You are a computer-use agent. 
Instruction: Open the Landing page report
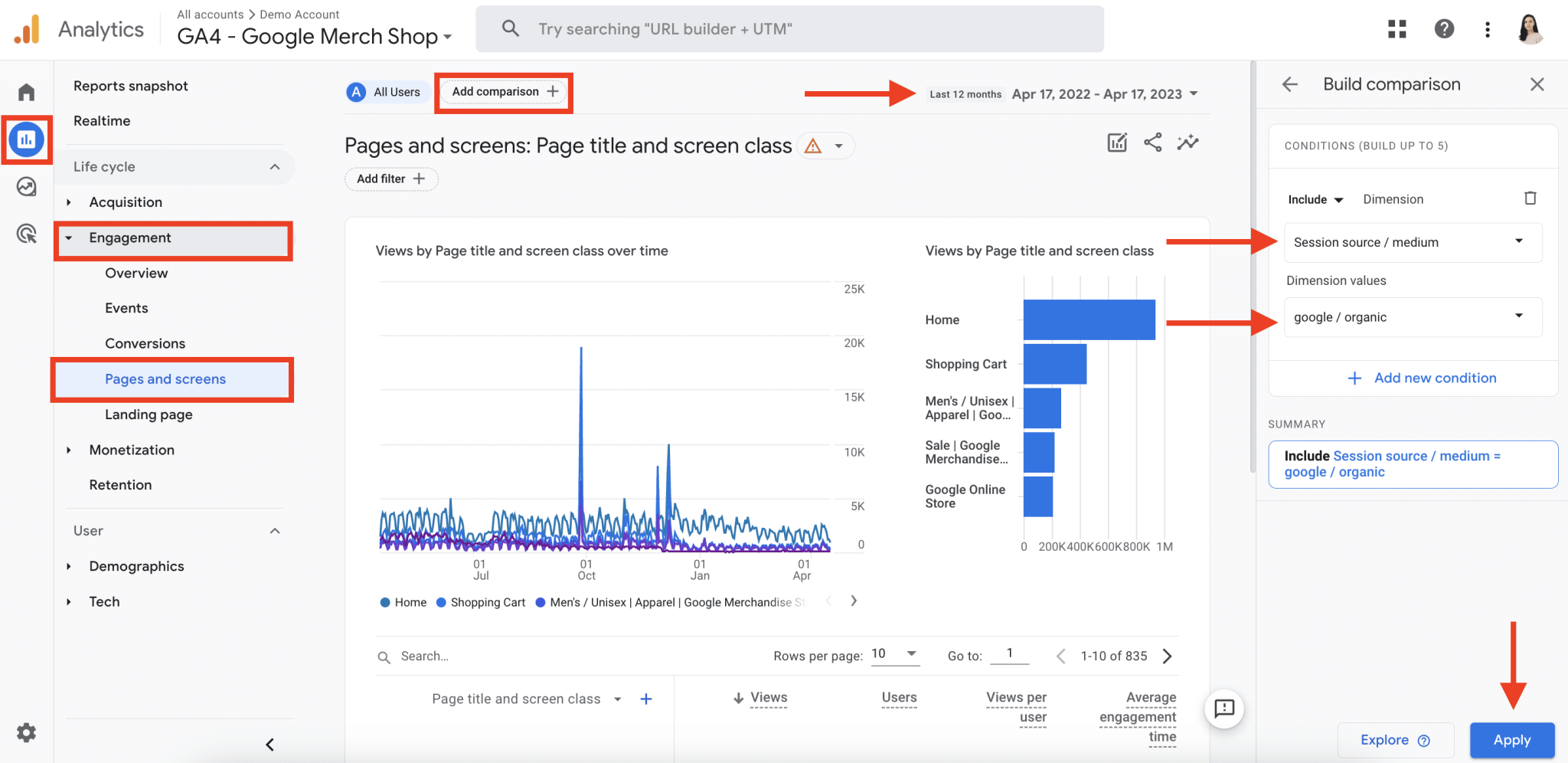149,414
